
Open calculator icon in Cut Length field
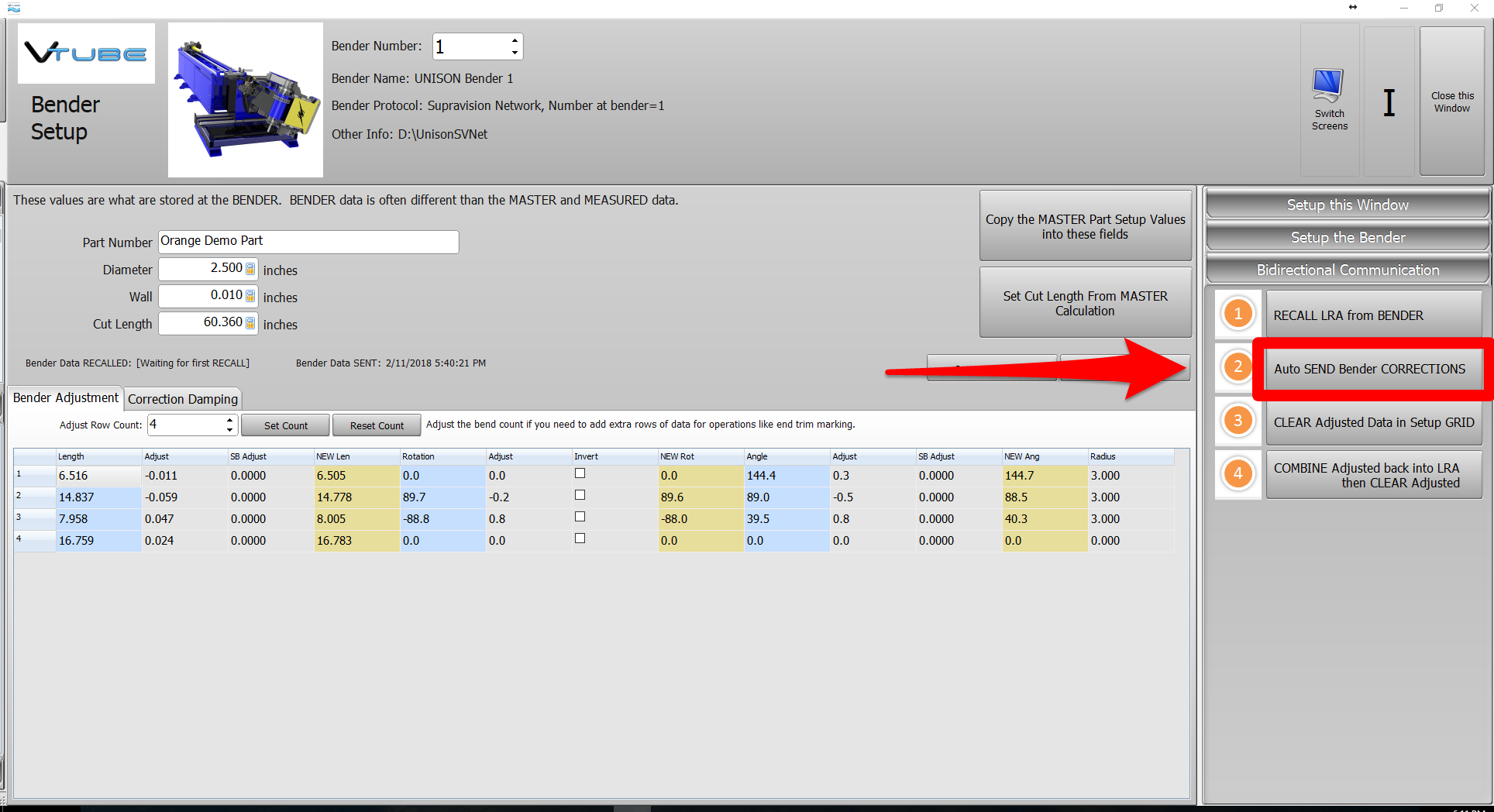pos(250,323)
